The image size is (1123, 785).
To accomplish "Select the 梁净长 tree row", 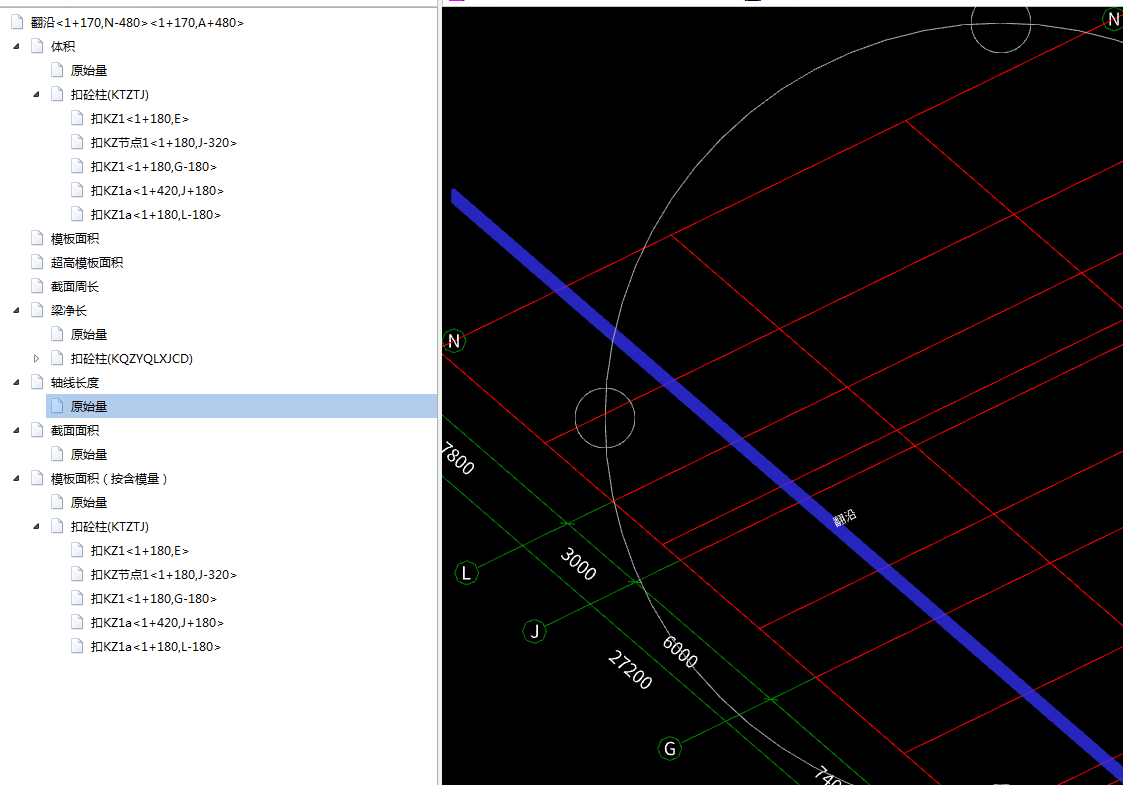I will click(x=68, y=311).
